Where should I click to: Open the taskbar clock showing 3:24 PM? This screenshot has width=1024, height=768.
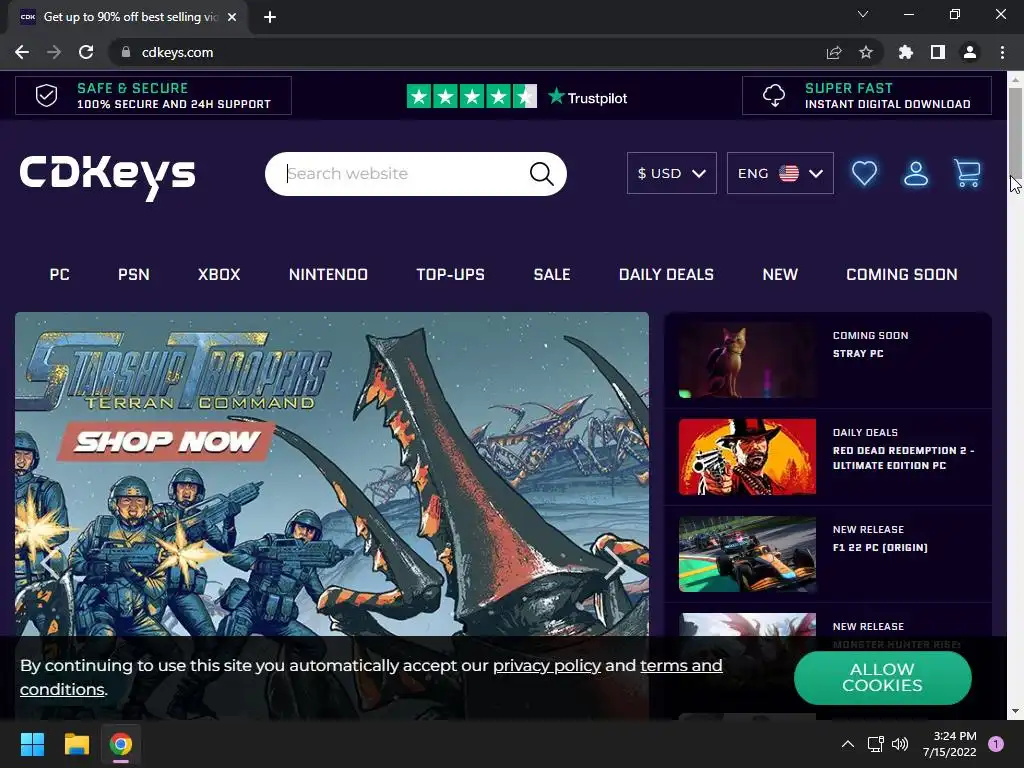(x=950, y=744)
